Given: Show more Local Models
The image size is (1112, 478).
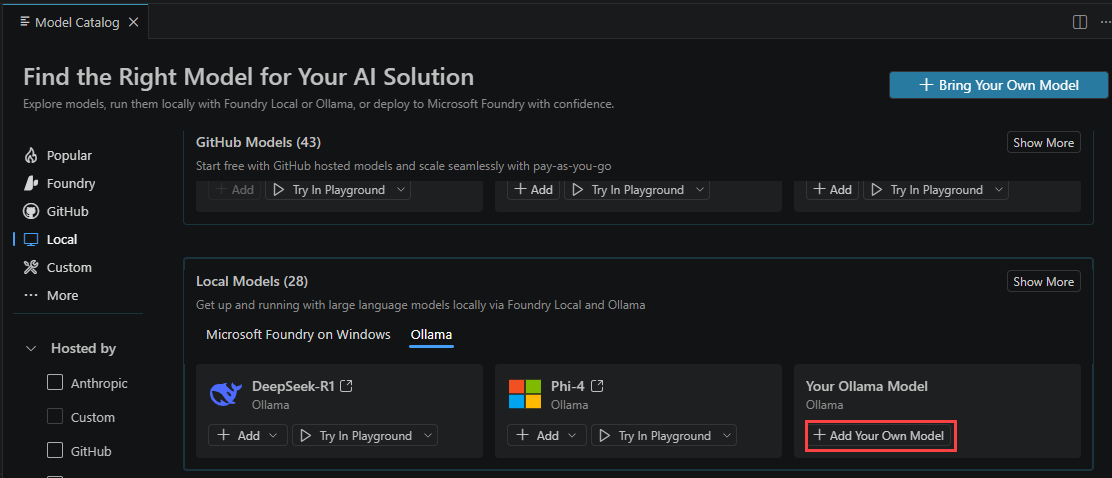Looking at the screenshot, I should 1043,282.
